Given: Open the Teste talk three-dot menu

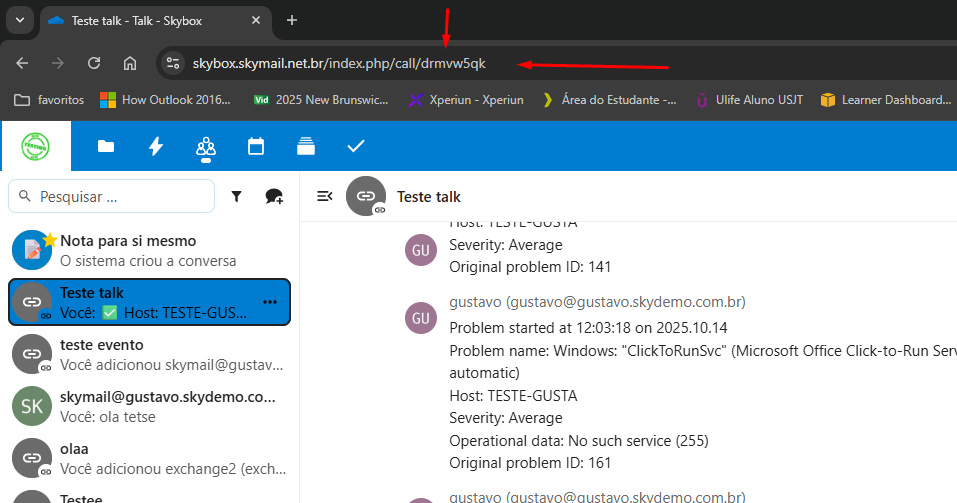Looking at the screenshot, I should coord(270,302).
